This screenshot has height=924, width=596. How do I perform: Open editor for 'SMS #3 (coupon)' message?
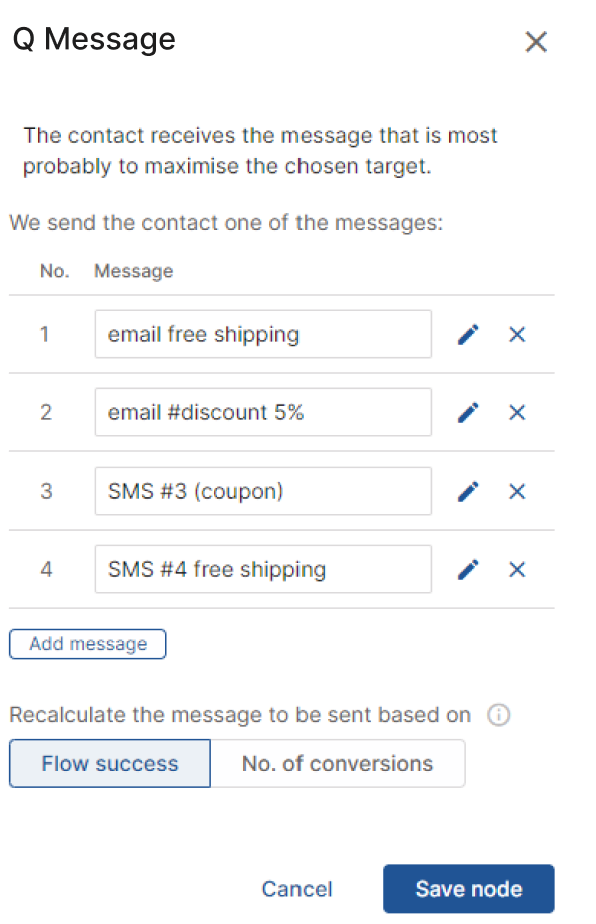point(468,491)
